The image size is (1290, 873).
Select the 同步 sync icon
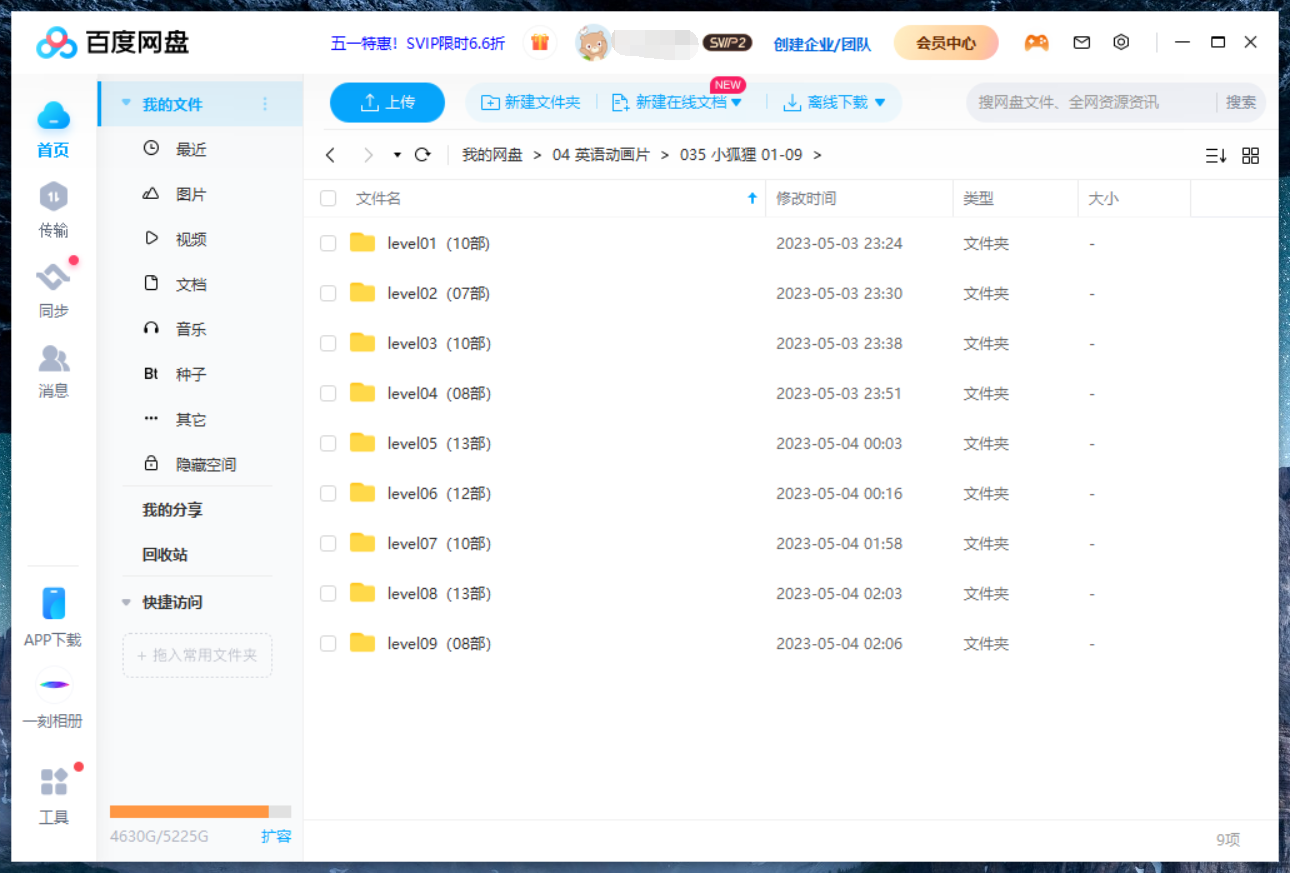pos(53,277)
